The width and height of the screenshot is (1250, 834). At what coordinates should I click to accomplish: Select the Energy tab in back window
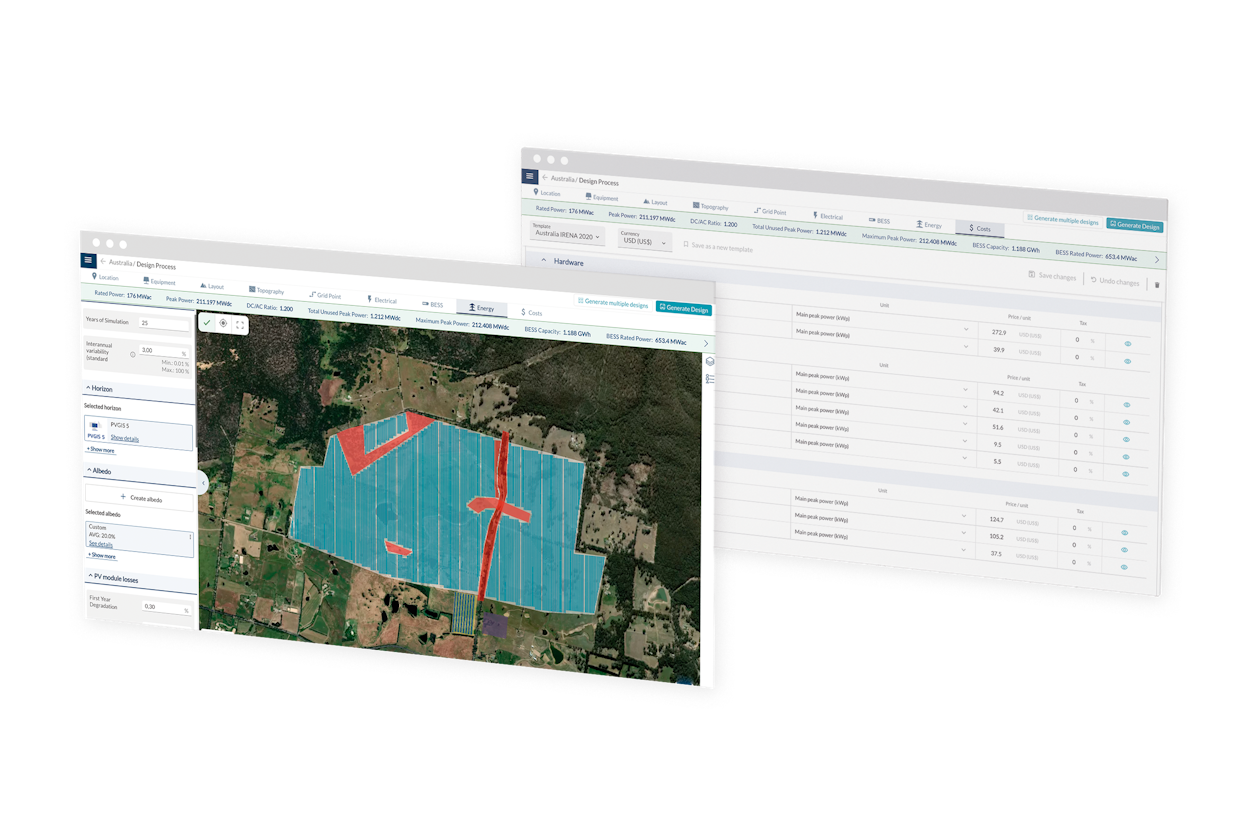pos(929,225)
